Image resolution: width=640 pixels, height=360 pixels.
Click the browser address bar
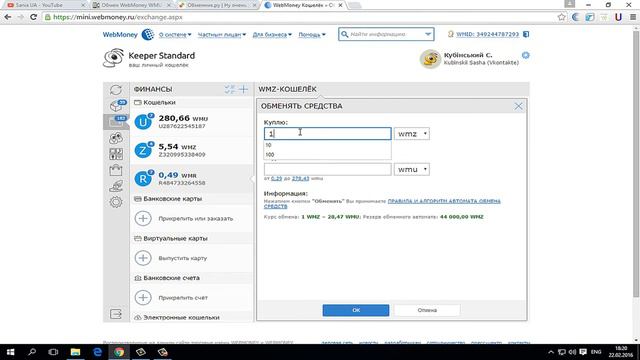point(299,17)
